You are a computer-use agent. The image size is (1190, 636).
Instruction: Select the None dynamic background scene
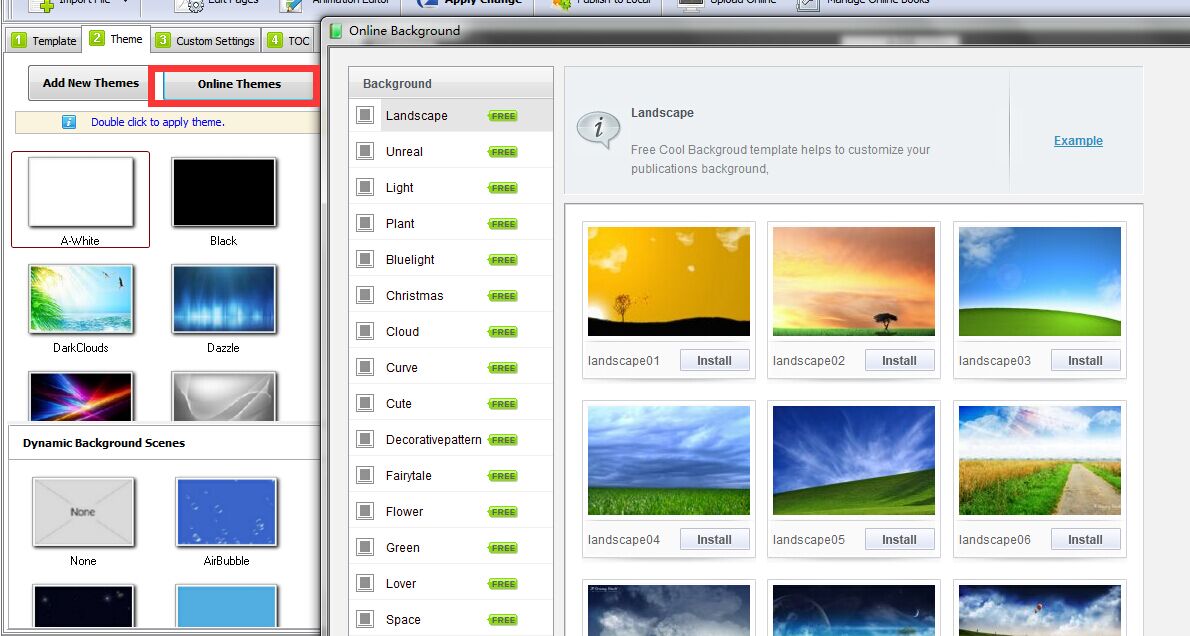(83, 512)
